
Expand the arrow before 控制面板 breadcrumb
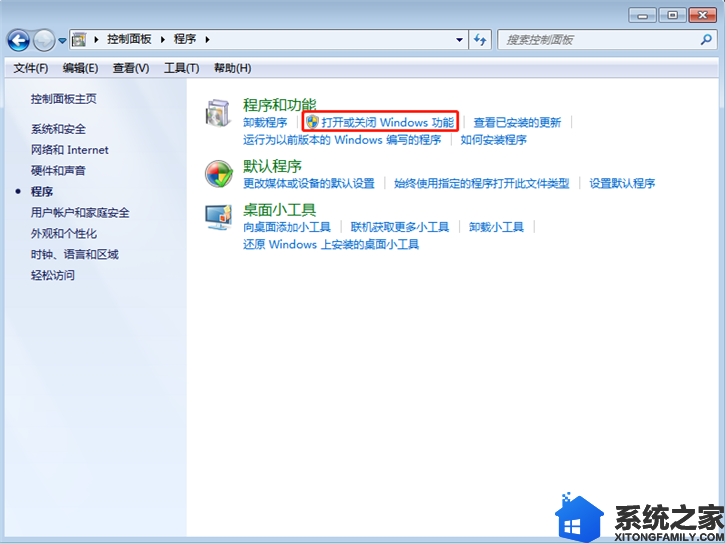[96, 40]
